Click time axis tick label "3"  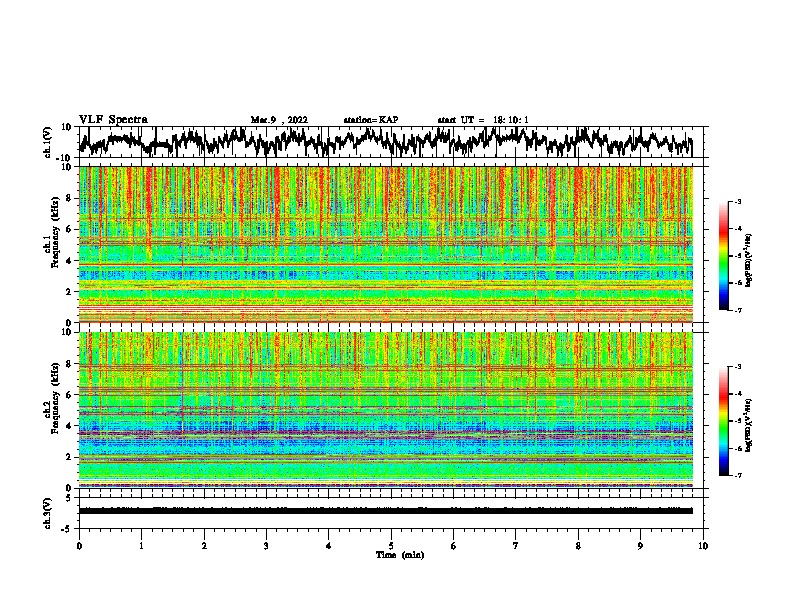266,546
